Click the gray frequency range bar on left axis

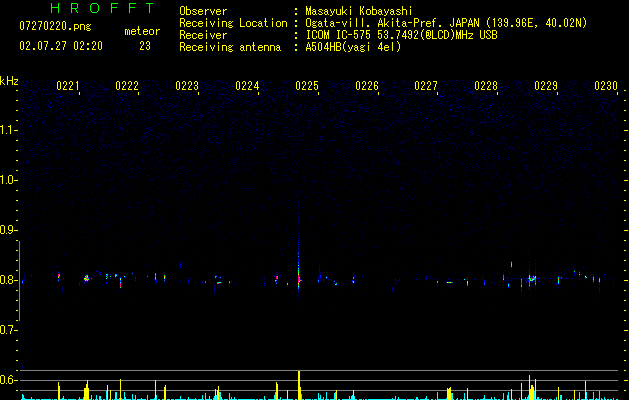coord(19,281)
